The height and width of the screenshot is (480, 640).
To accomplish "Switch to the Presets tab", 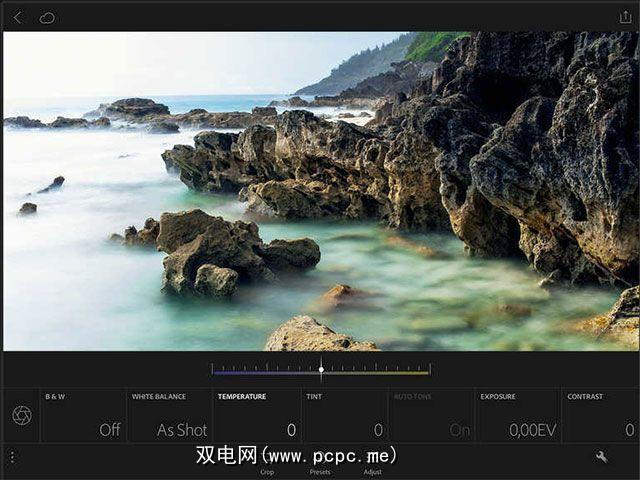I will click(320, 472).
